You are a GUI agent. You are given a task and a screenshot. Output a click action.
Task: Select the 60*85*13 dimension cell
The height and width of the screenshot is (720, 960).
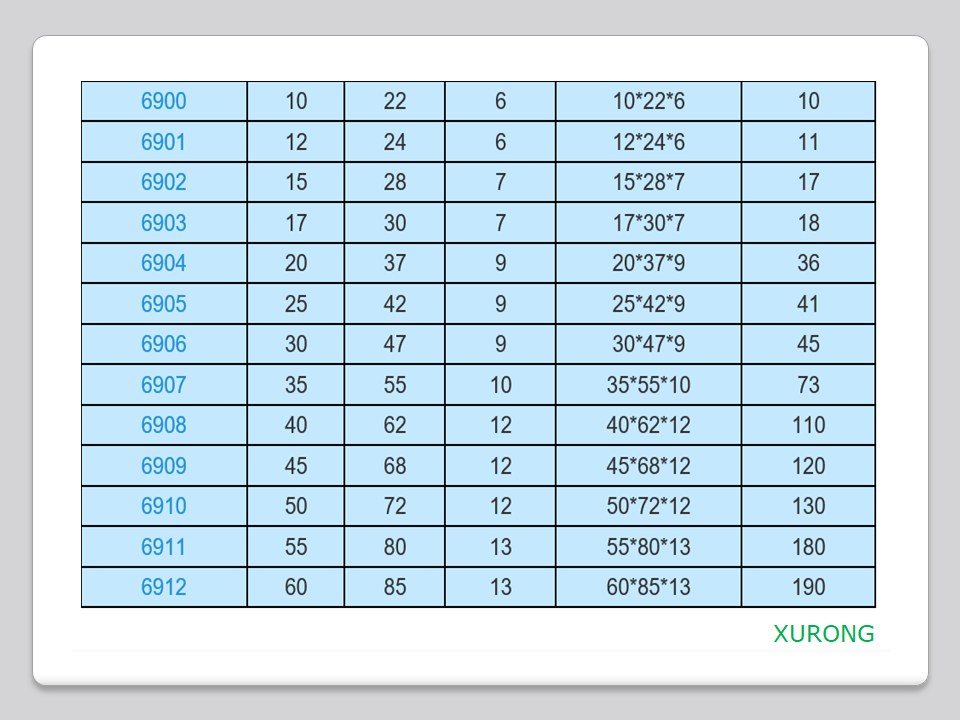point(648,587)
